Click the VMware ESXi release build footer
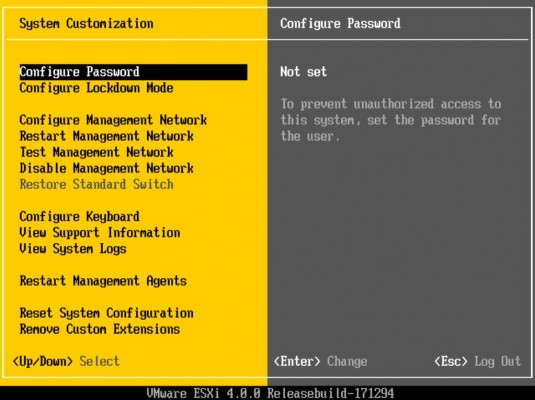This screenshot has width=535, height=400. (270, 393)
